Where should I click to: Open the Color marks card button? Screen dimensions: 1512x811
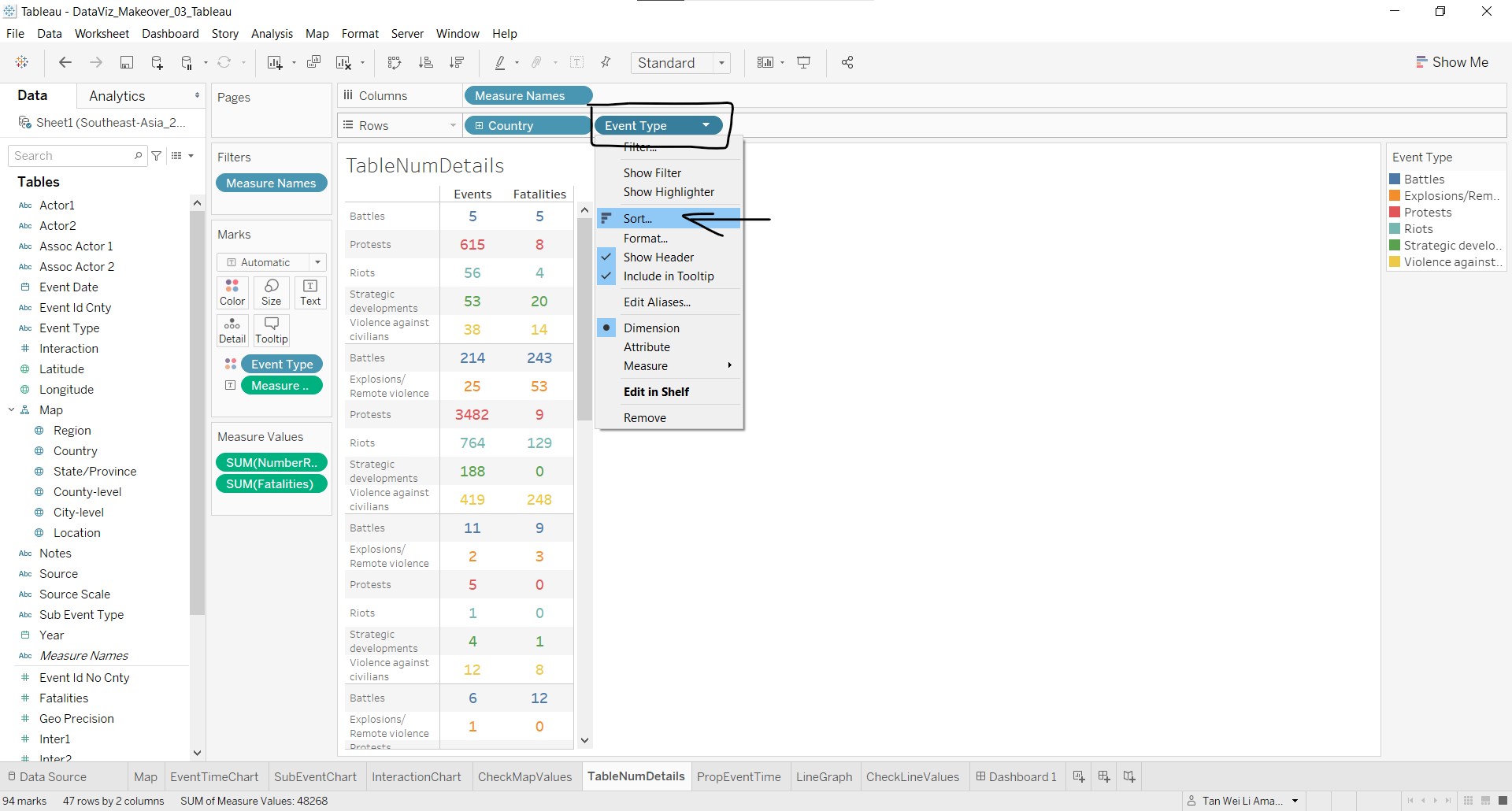[232, 291]
